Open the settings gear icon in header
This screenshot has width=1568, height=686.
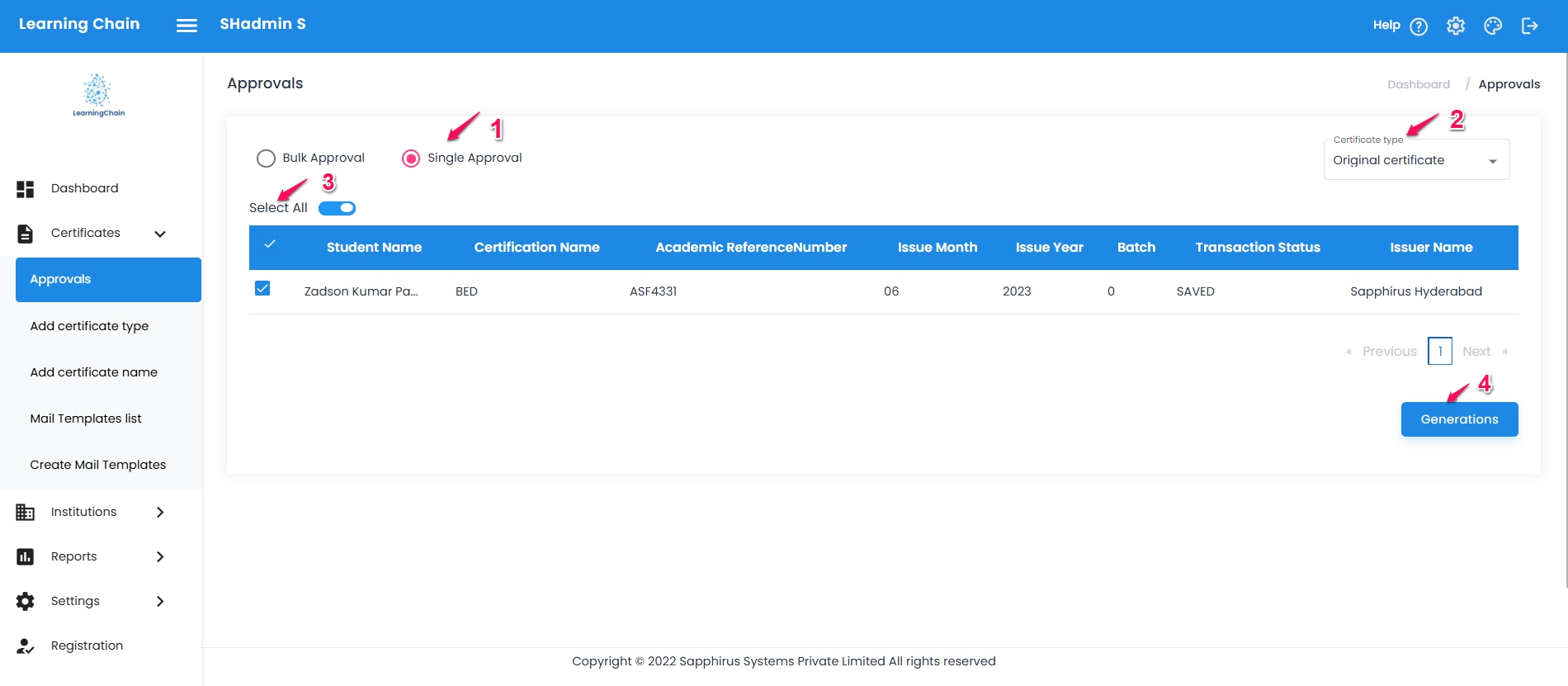[x=1456, y=26]
